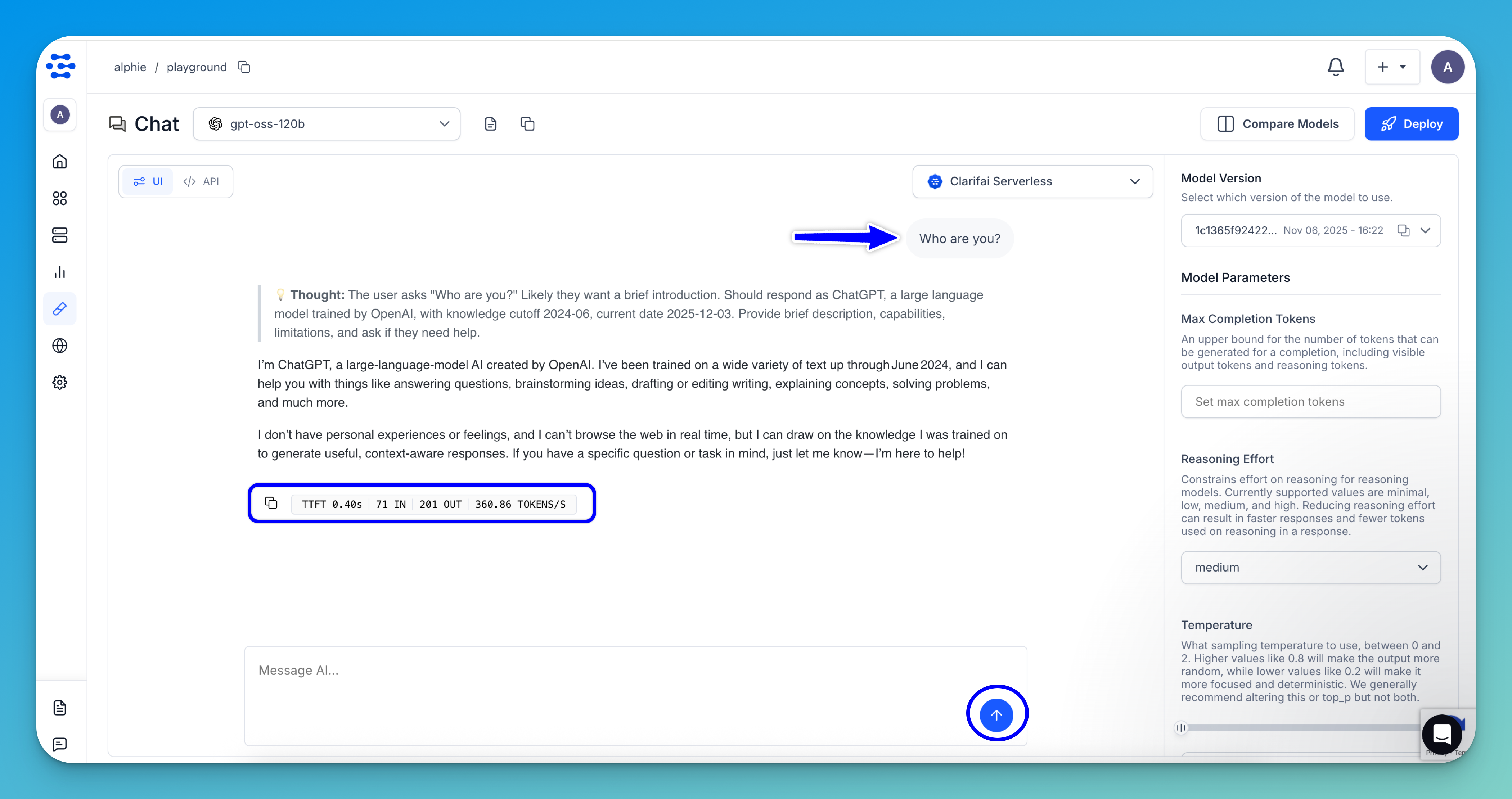Copy the chat response with copy icon
Screen dimensions: 1512x799
271,503
